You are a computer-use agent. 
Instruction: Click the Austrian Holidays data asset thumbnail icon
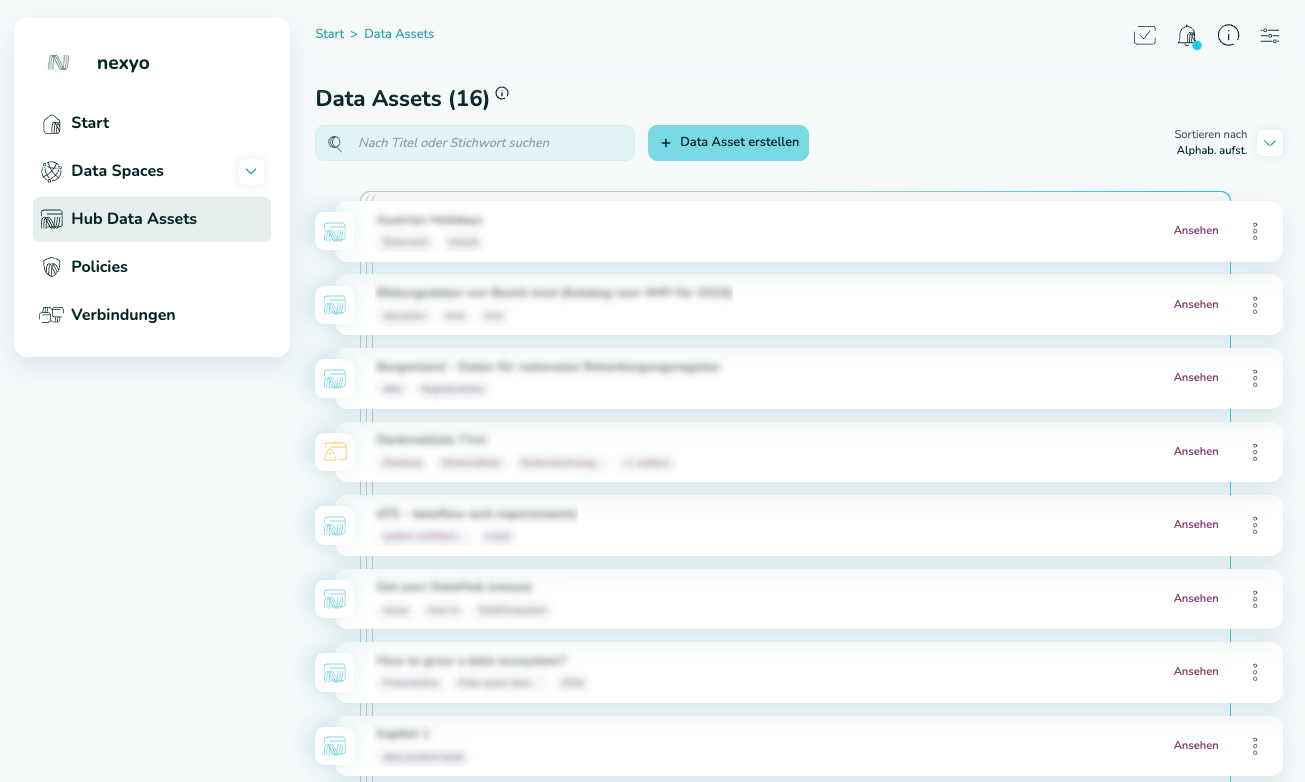point(334,231)
